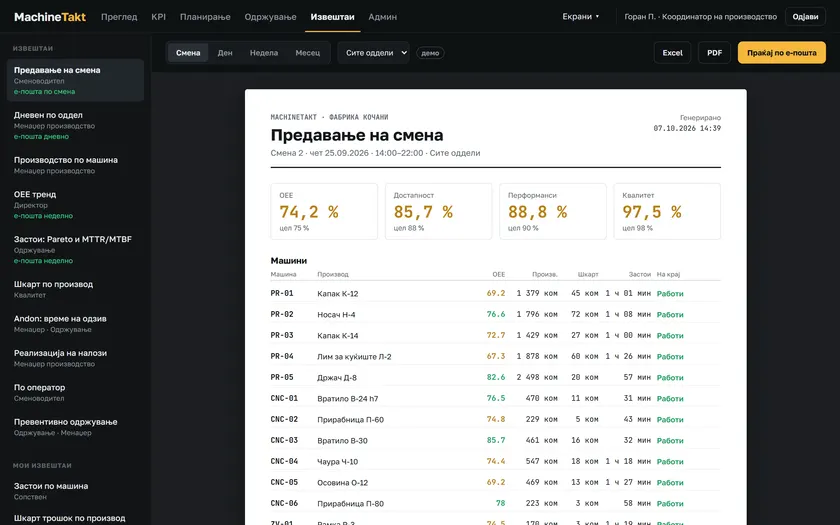Expand the Сите оддели department selector
840x525 pixels.
[x=373, y=52]
